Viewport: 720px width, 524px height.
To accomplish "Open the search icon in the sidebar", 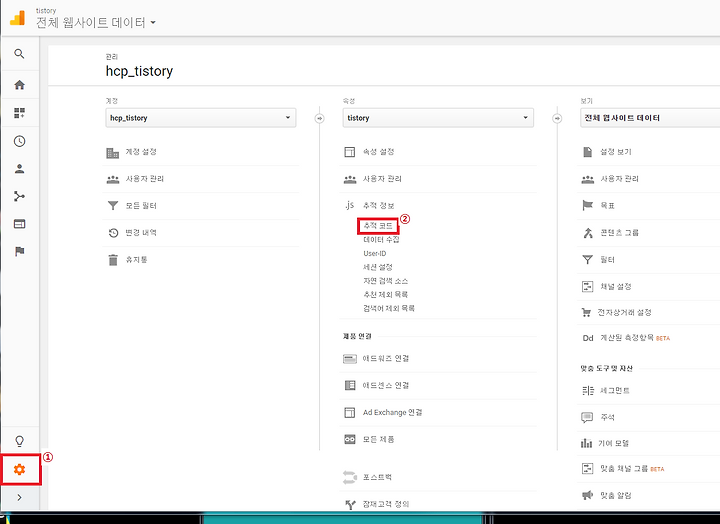I will click(19, 54).
